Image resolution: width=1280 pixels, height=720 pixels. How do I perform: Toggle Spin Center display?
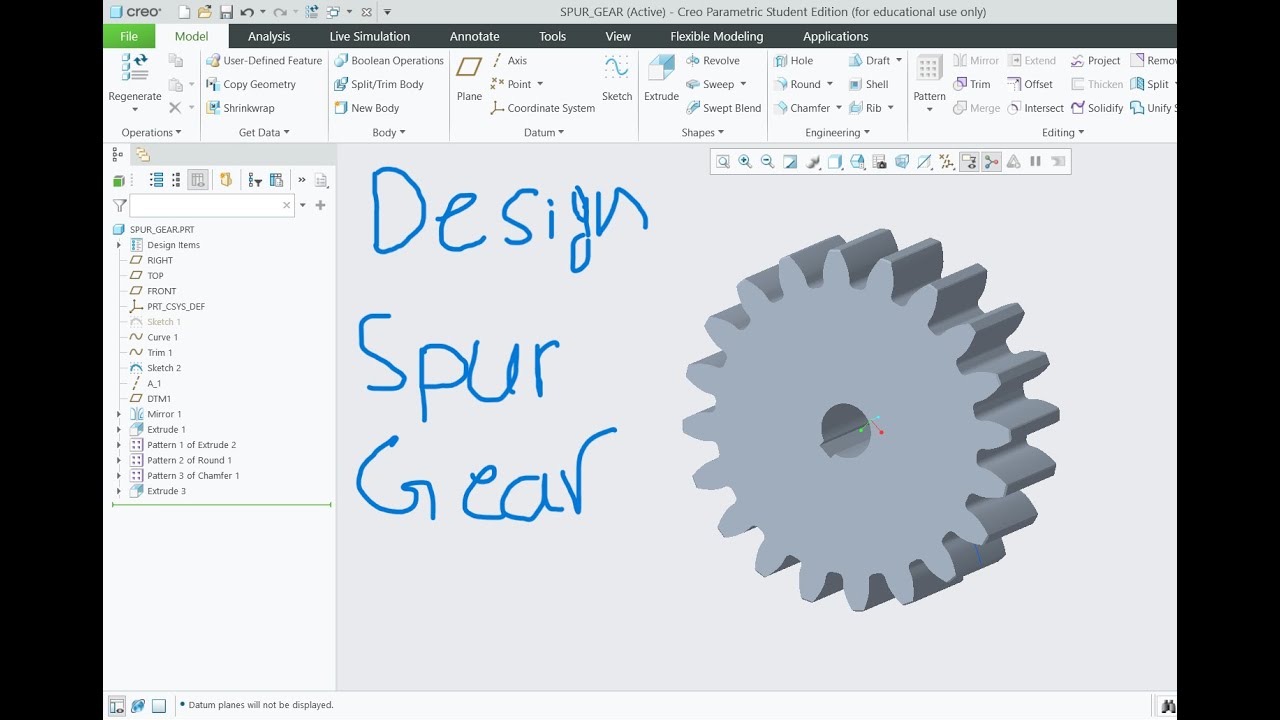click(x=991, y=161)
